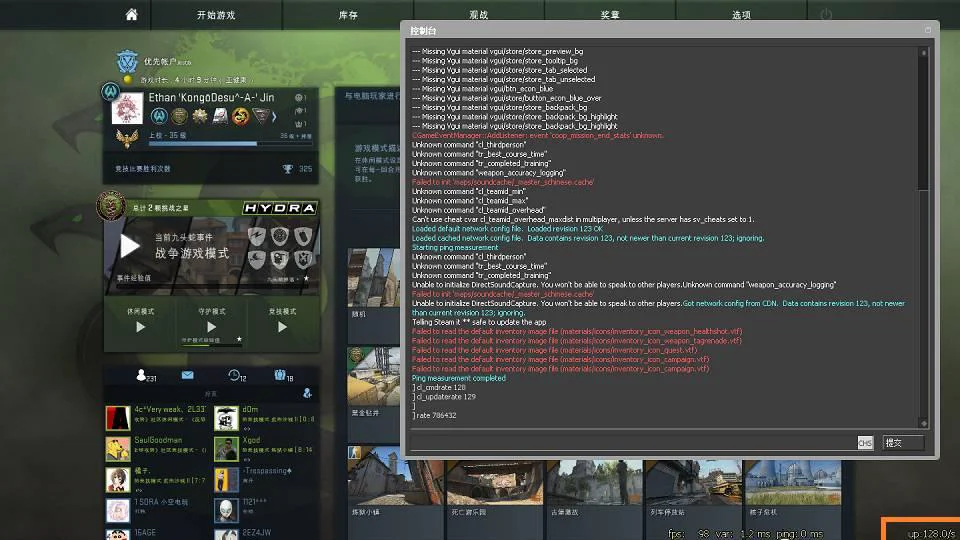This screenshot has width=960, height=540.
Task: Click the second bronze coin medal in profile row
Action: (x=179, y=115)
